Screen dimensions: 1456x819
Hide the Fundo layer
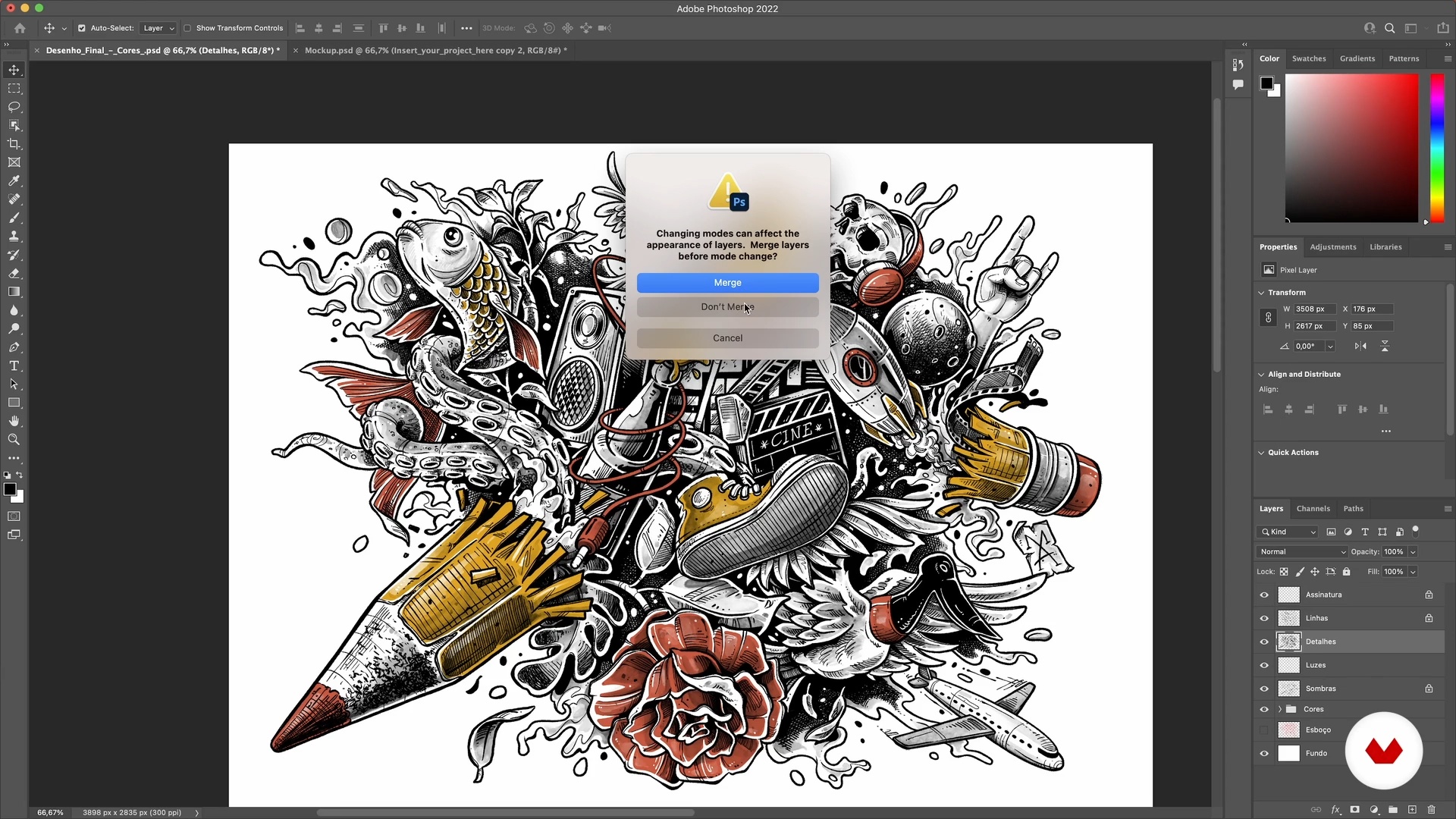coord(1263,754)
